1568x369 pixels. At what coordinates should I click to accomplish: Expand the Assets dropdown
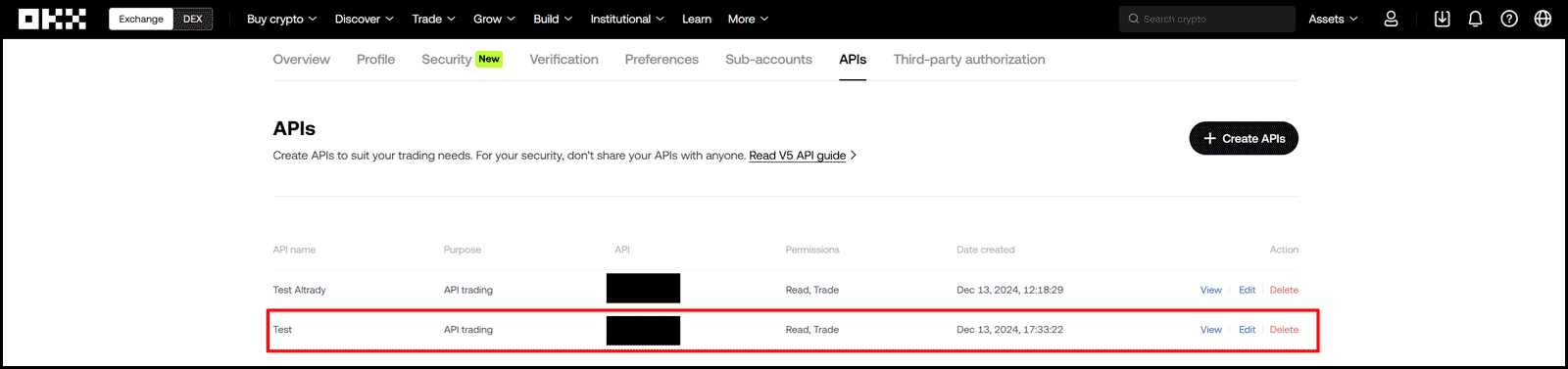pyautogui.click(x=1333, y=19)
